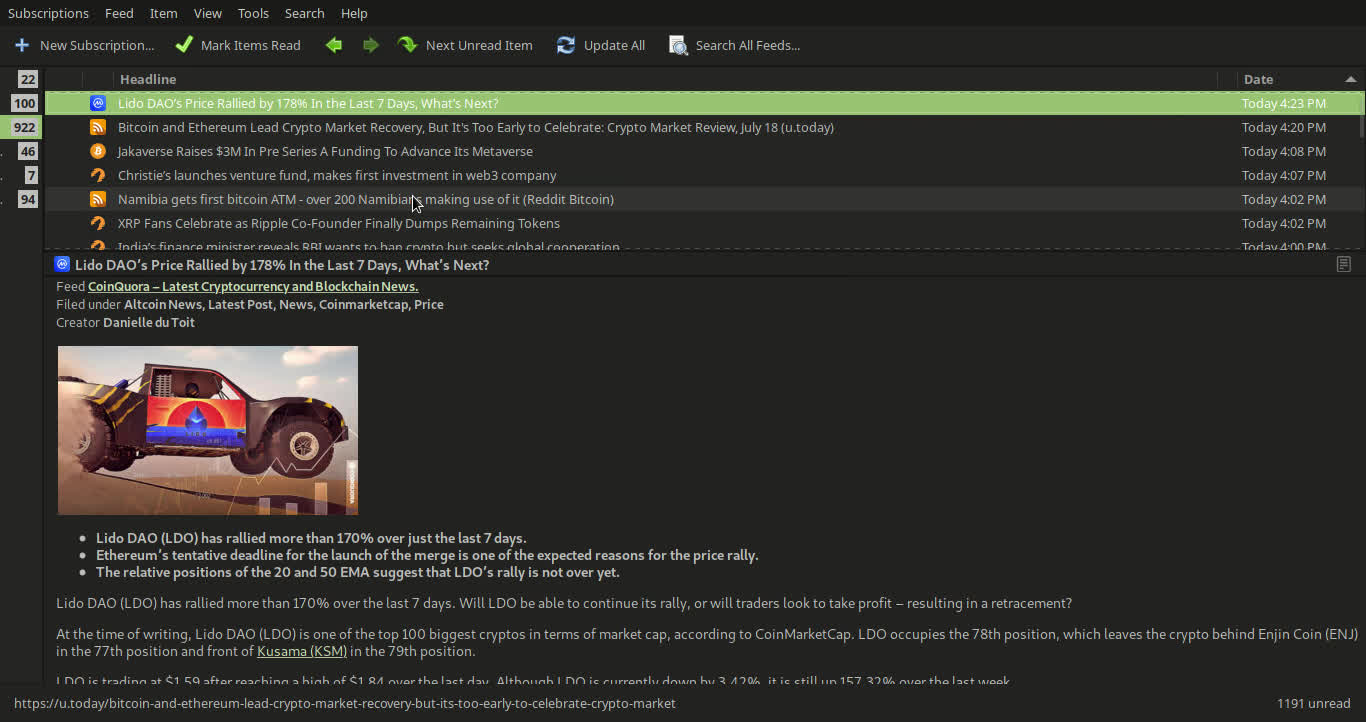1366x722 pixels.
Task: Click the blue @ feed icon in the Lido DAO row
Action: coord(98,103)
